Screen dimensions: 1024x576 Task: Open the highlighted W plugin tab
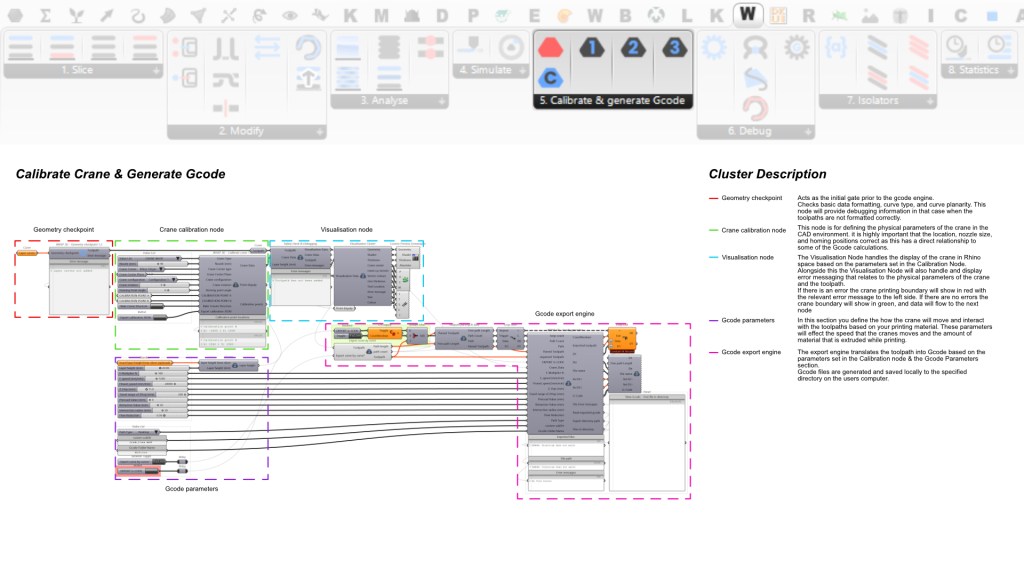(x=746, y=15)
